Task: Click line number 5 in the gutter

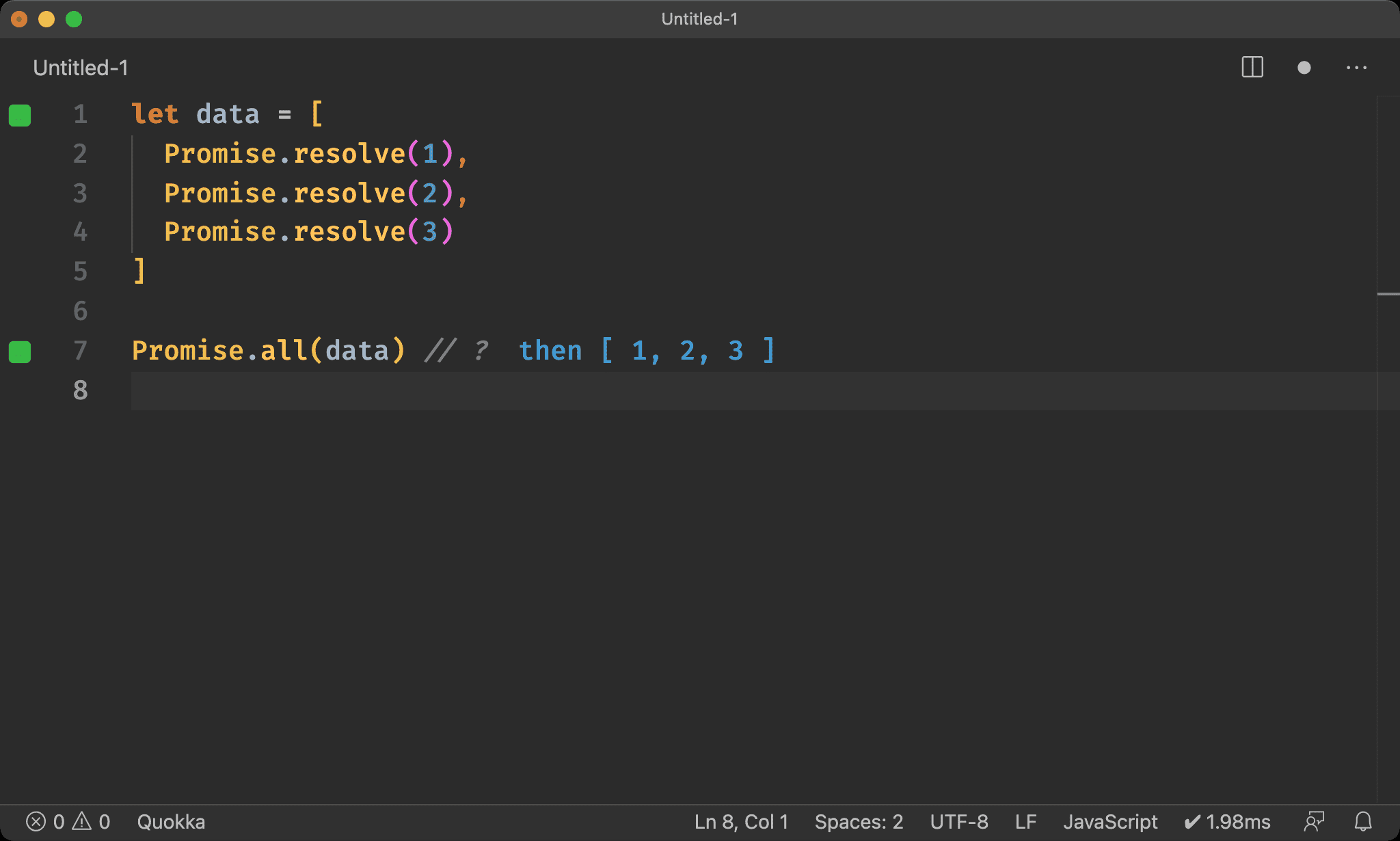Action: (x=80, y=271)
